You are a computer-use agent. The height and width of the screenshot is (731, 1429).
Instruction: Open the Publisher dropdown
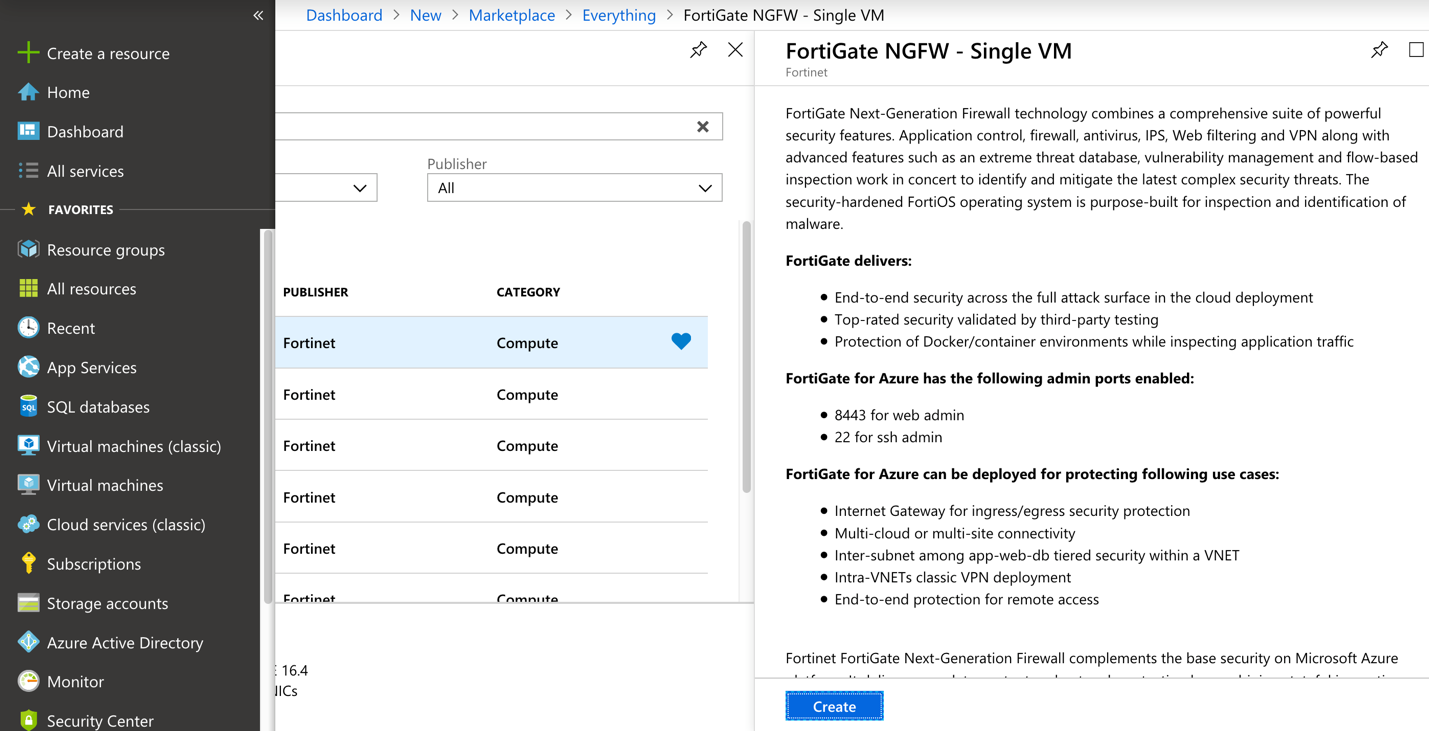click(574, 188)
